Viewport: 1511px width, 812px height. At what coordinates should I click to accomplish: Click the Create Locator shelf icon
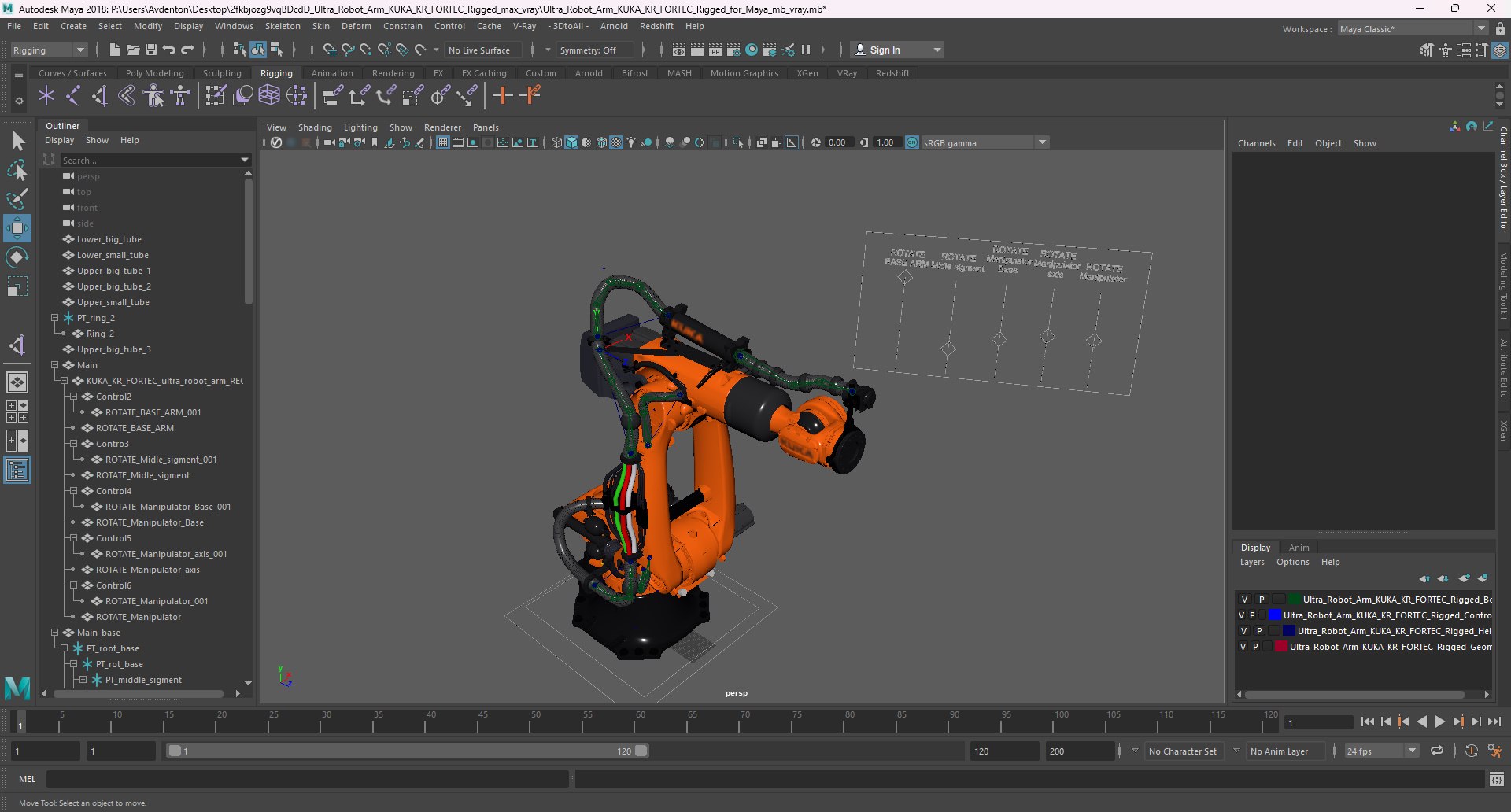[x=46, y=96]
